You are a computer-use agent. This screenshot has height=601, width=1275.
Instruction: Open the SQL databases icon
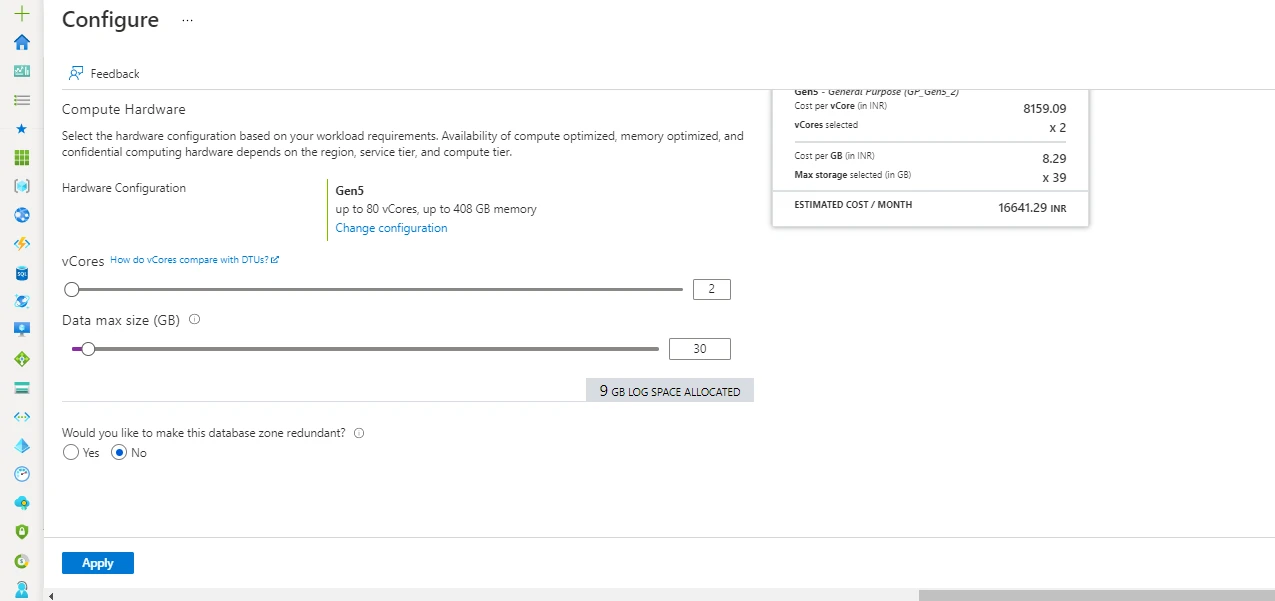[21, 272]
